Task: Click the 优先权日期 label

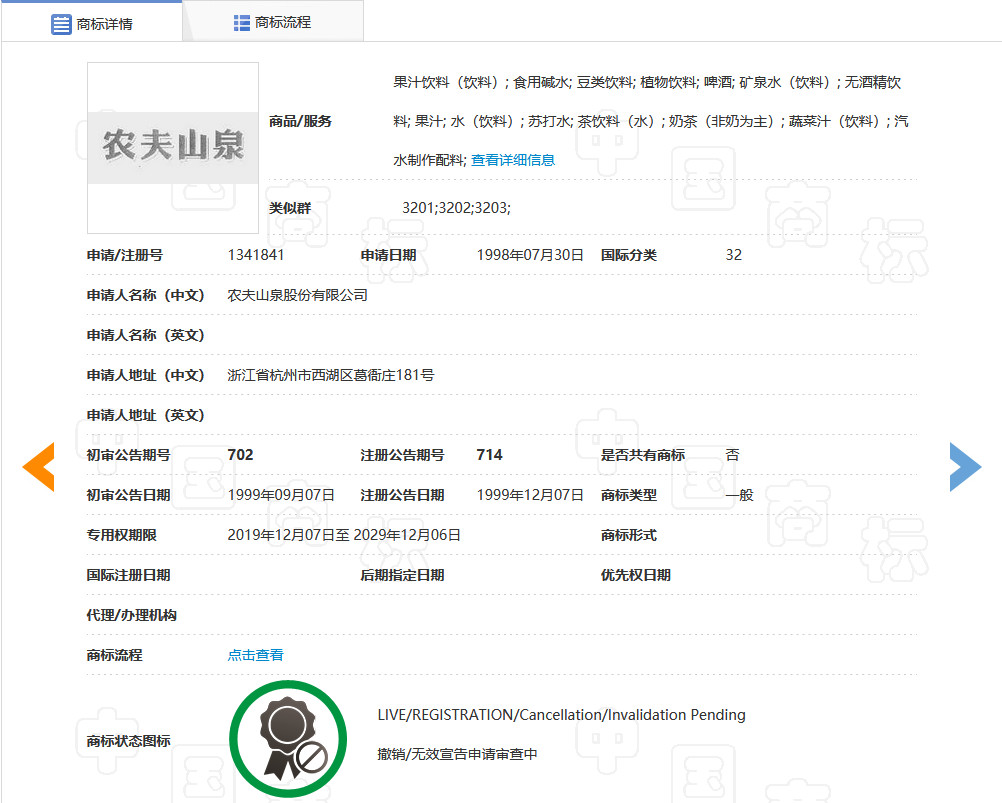Action: pos(636,575)
